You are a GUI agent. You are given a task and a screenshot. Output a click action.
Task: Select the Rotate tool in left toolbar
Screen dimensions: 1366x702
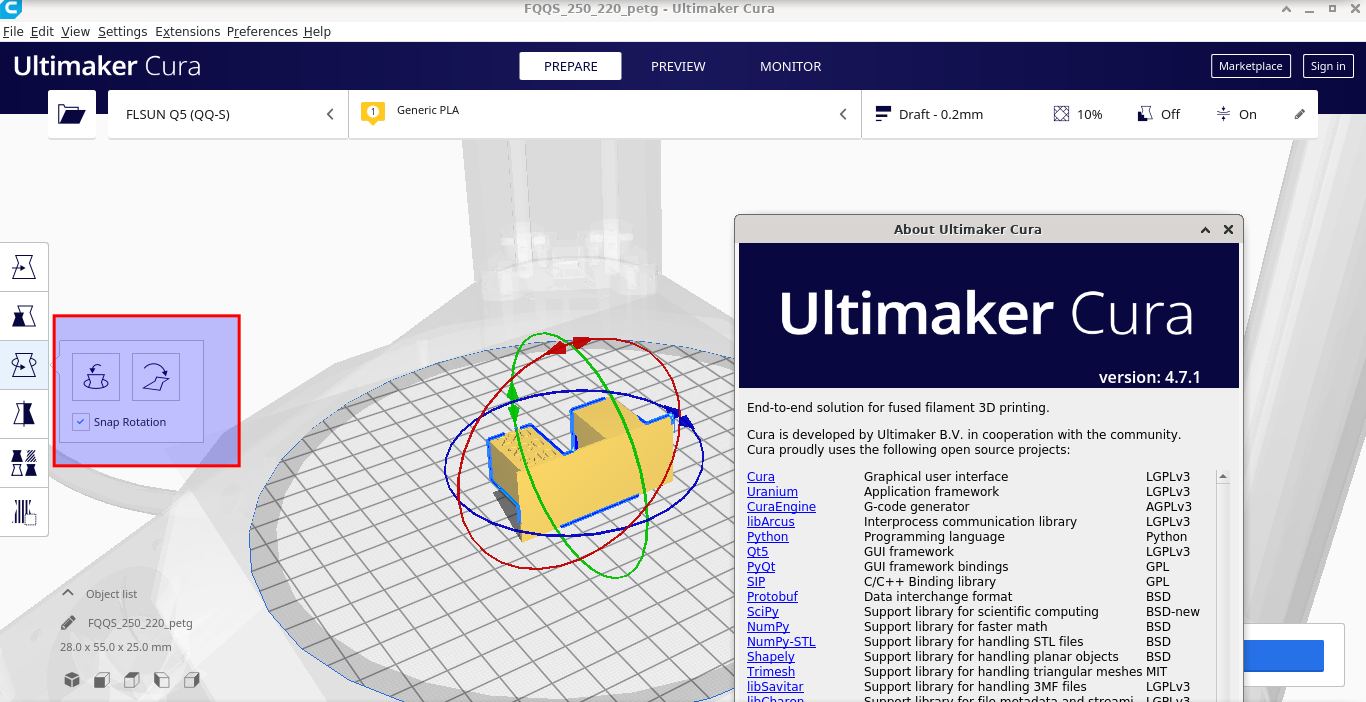pyautogui.click(x=23, y=366)
